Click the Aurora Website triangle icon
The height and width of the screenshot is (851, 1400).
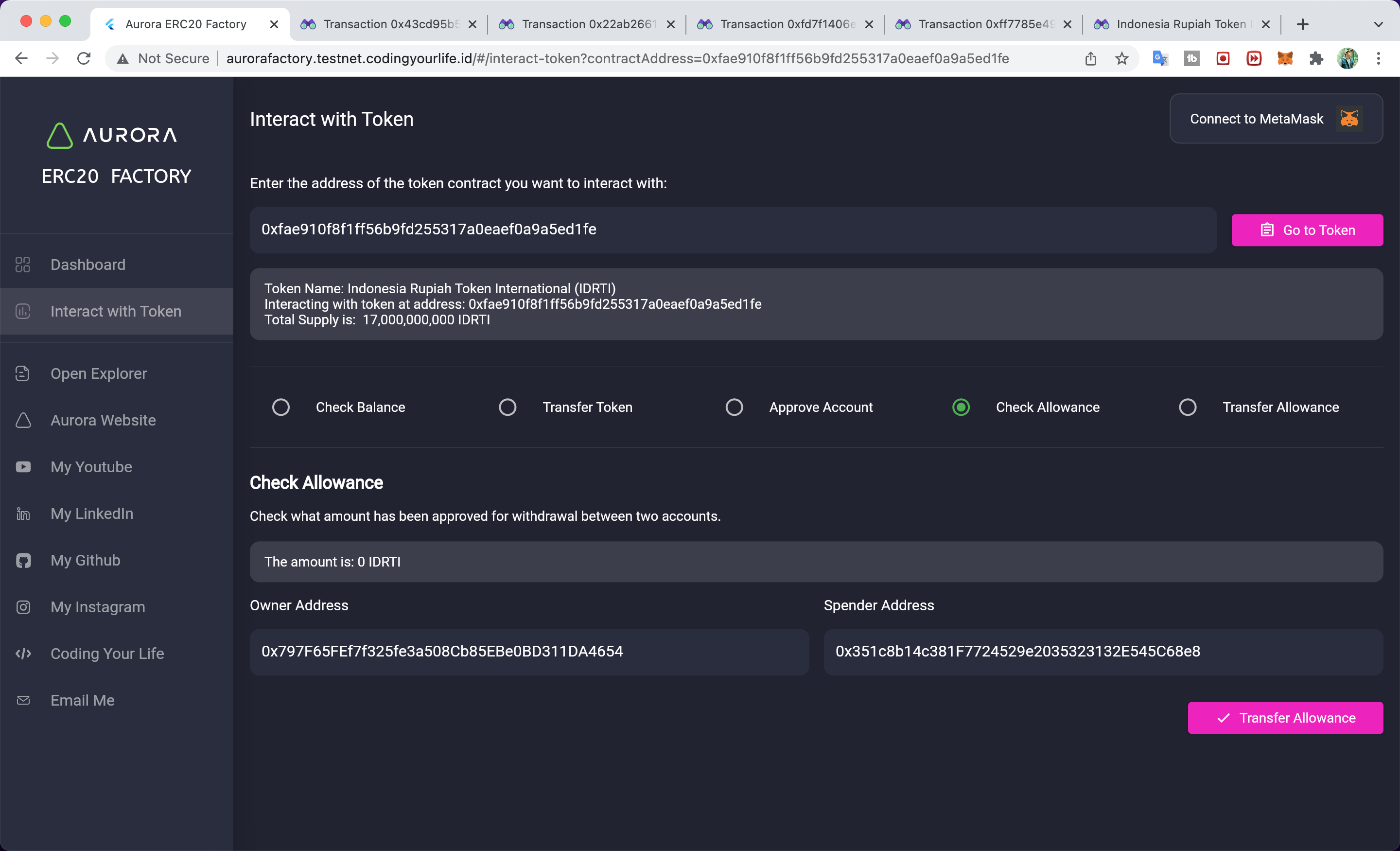[23, 420]
